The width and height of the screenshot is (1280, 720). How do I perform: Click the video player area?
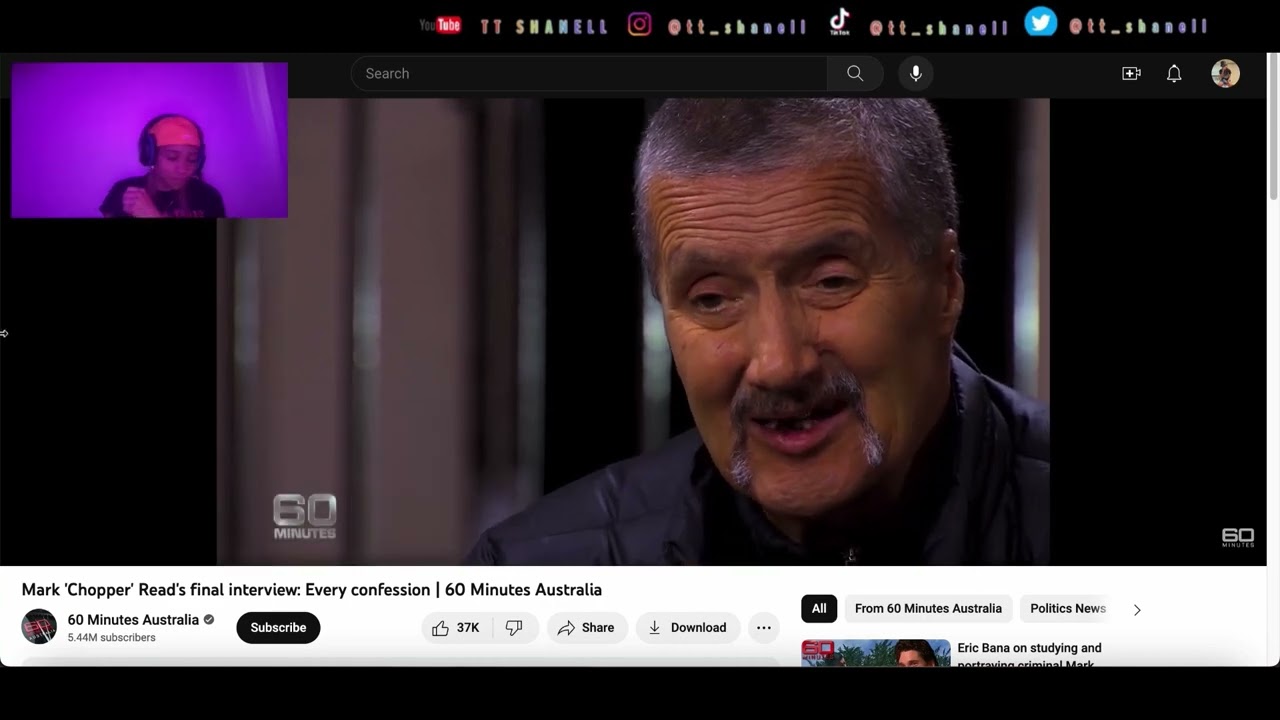click(x=633, y=332)
